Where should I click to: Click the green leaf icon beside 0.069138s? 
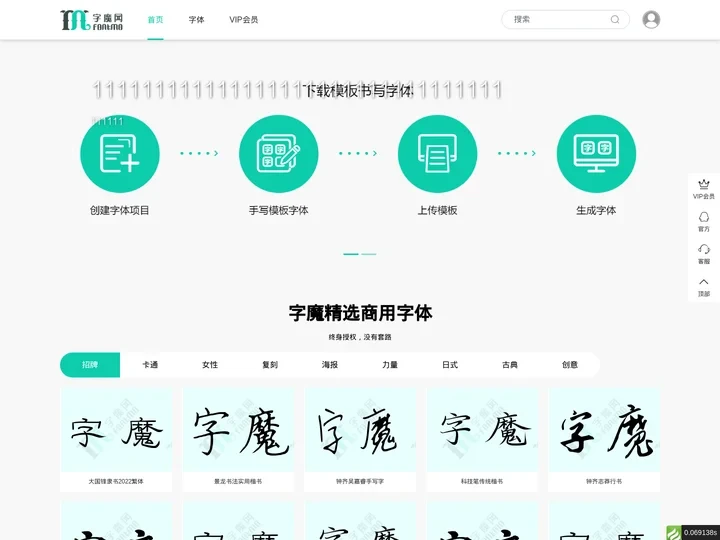point(674,533)
